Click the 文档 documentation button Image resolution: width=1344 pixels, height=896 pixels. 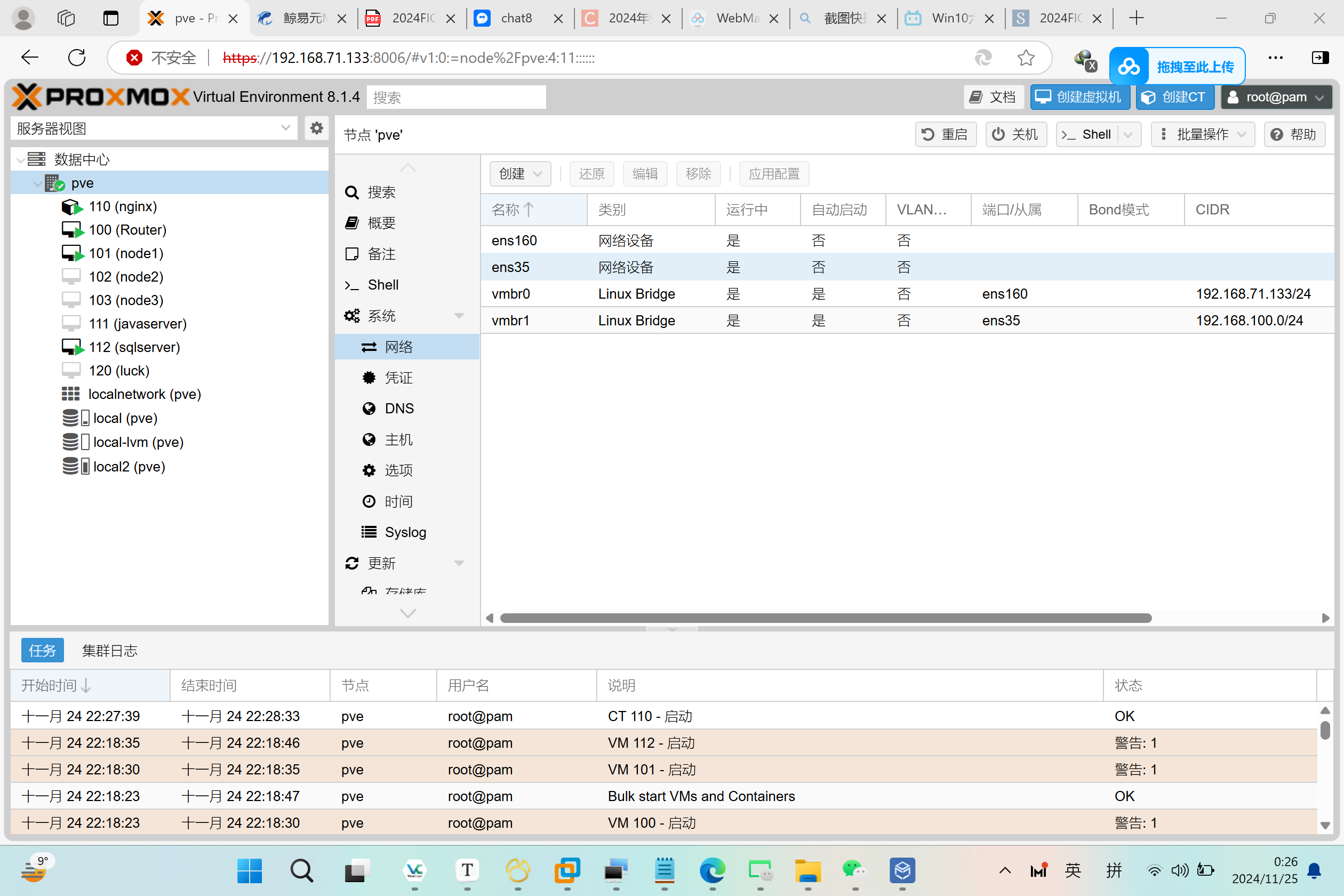coord(994,97)
